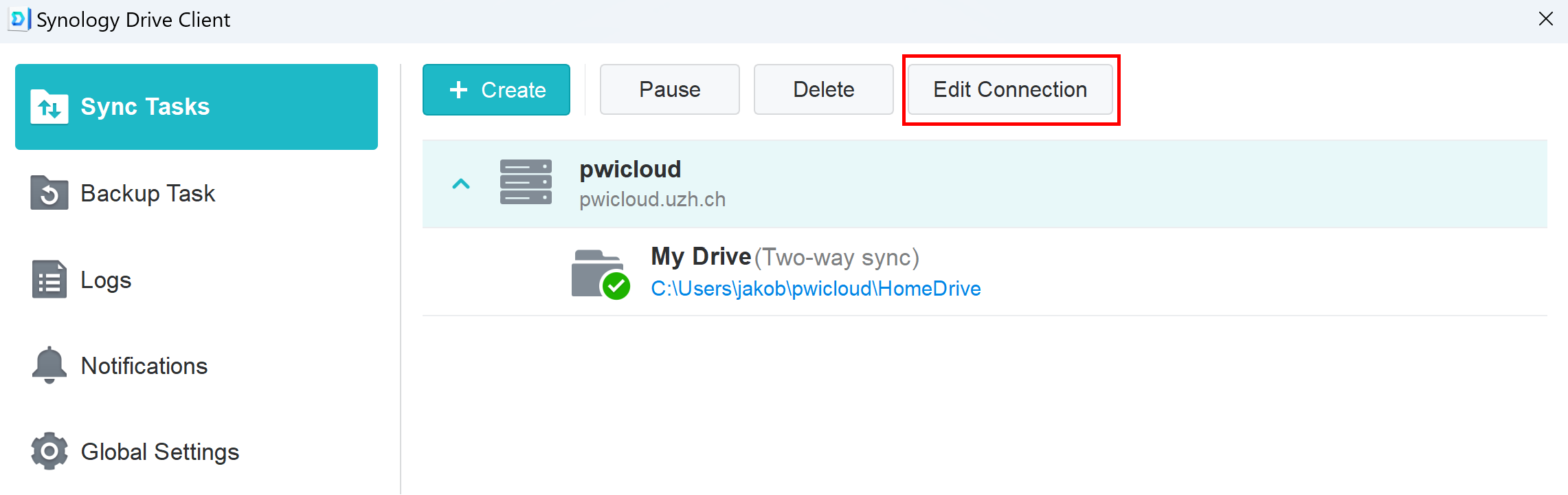Screen dimensions: 1568x495
Task: Create a new sync task
Action: [x=496, y=89]
